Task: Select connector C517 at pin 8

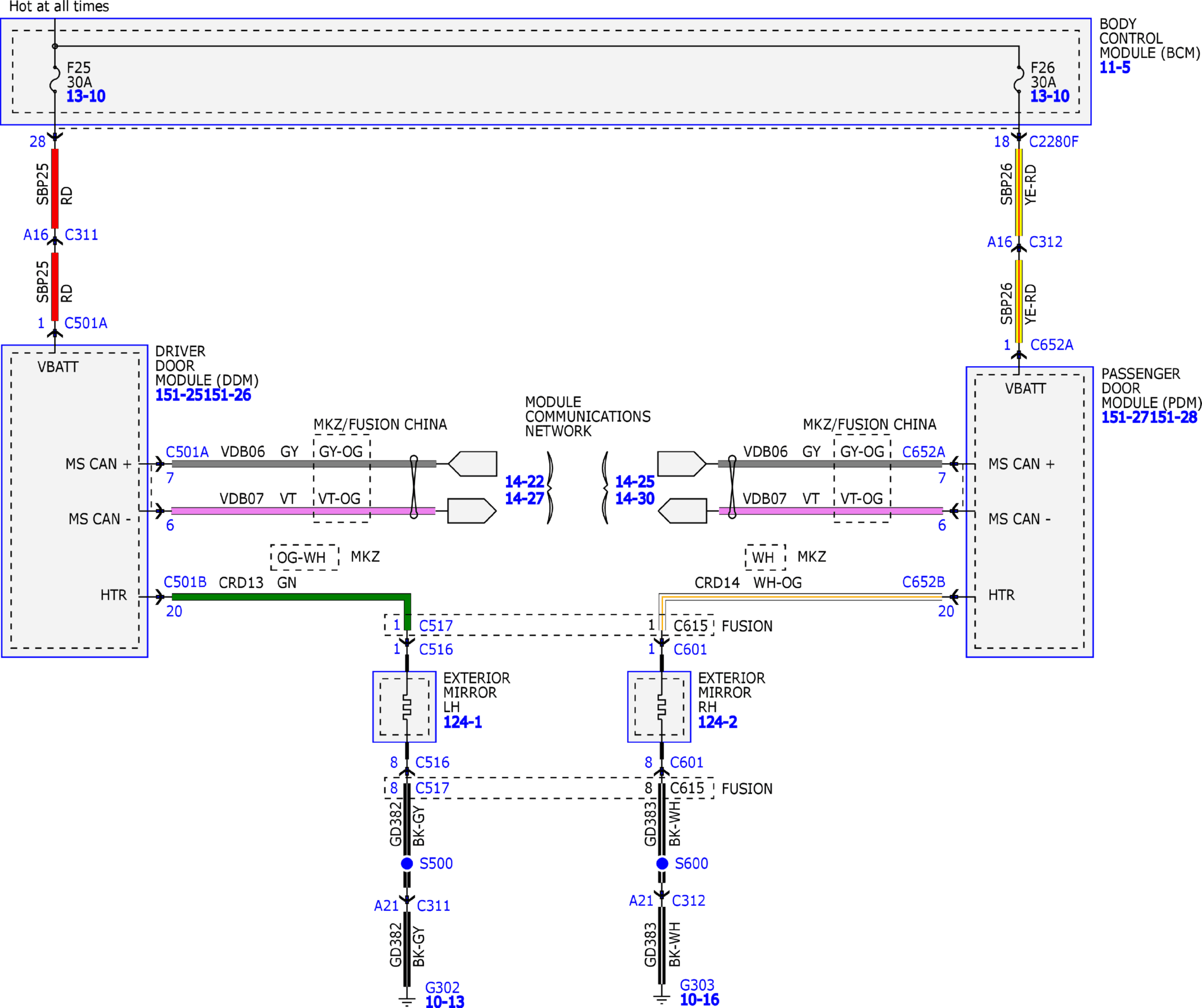Action: pyautogui.click(x=432, y=789)
